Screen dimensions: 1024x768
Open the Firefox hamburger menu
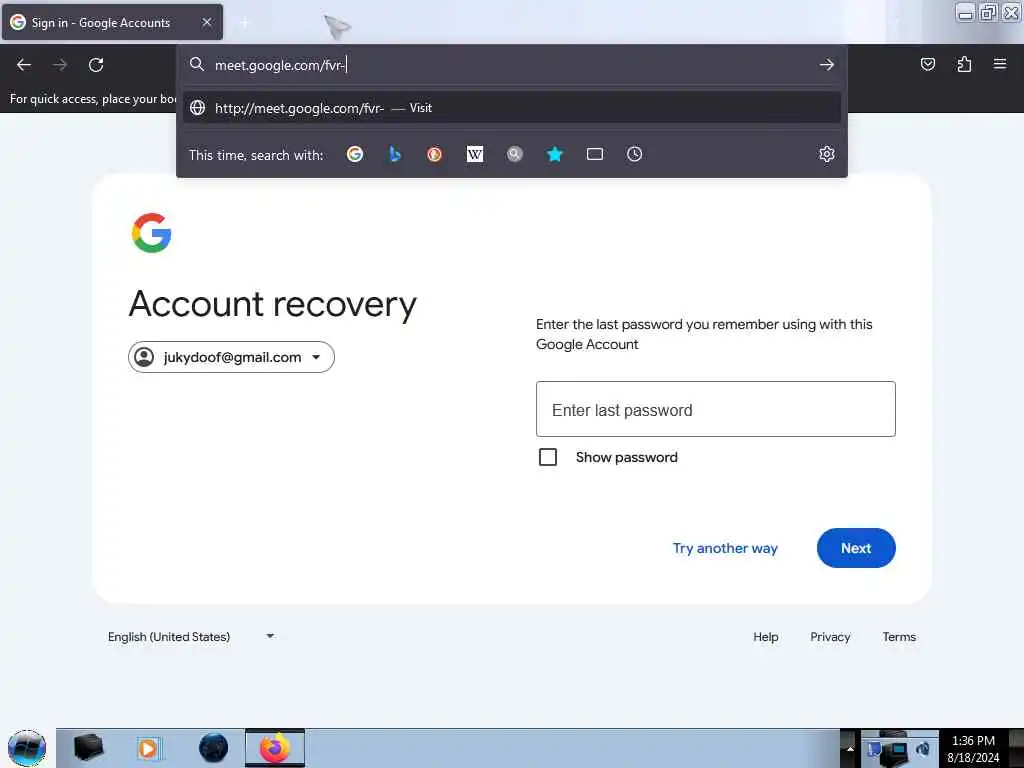click(x=1000, y=64)
